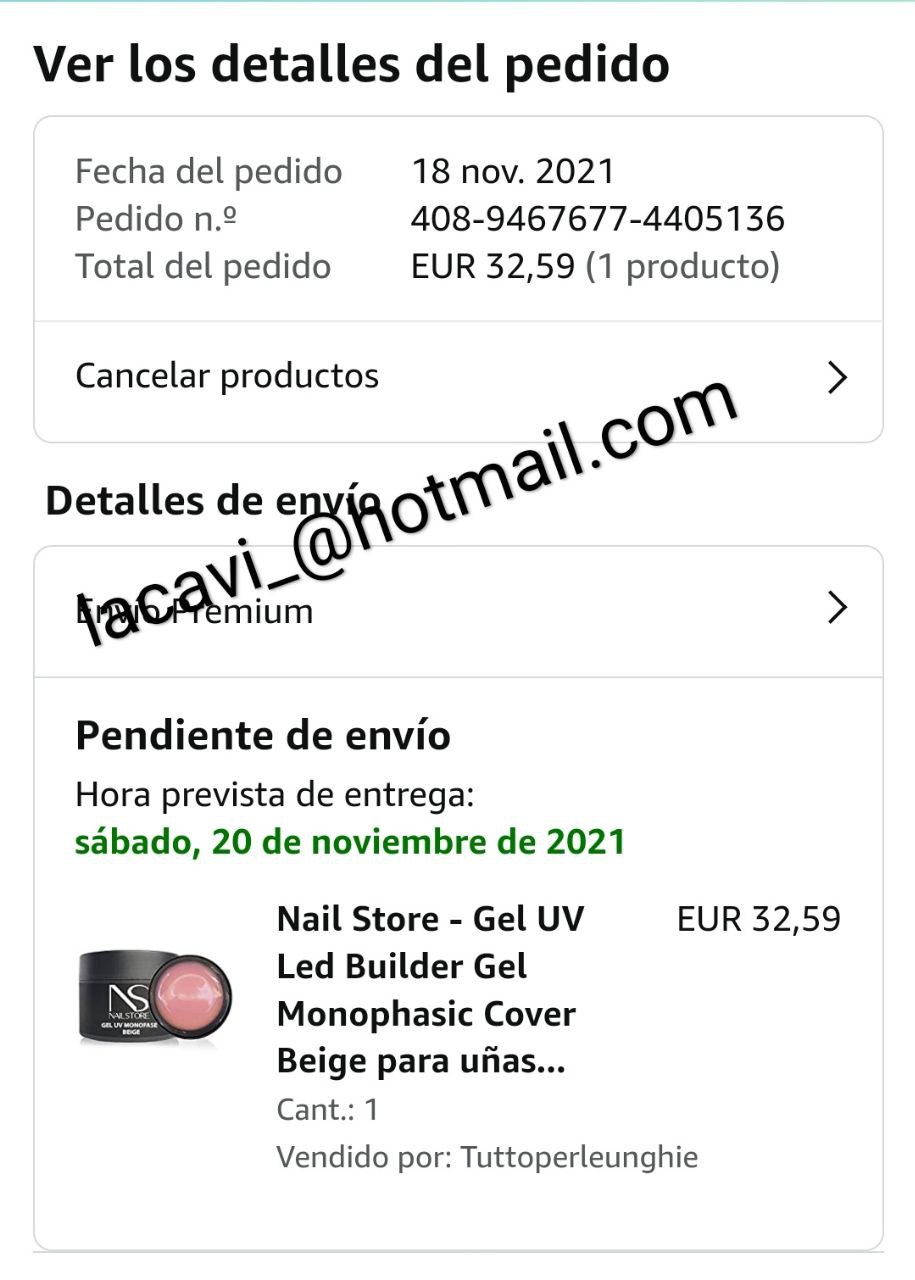The image size is (915, 1280).
Task: Select the Pendiente de envío status heading
Action: pyautogui.click(x=263, y=736)
